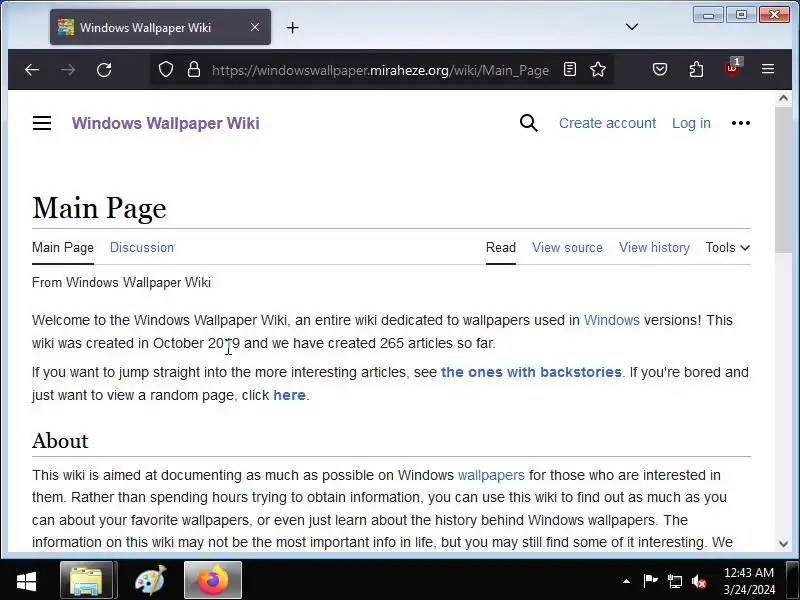The height and width of the screenshot is (600, 800).
Task: Bookmark this page with the star
Action: point(598,69)
